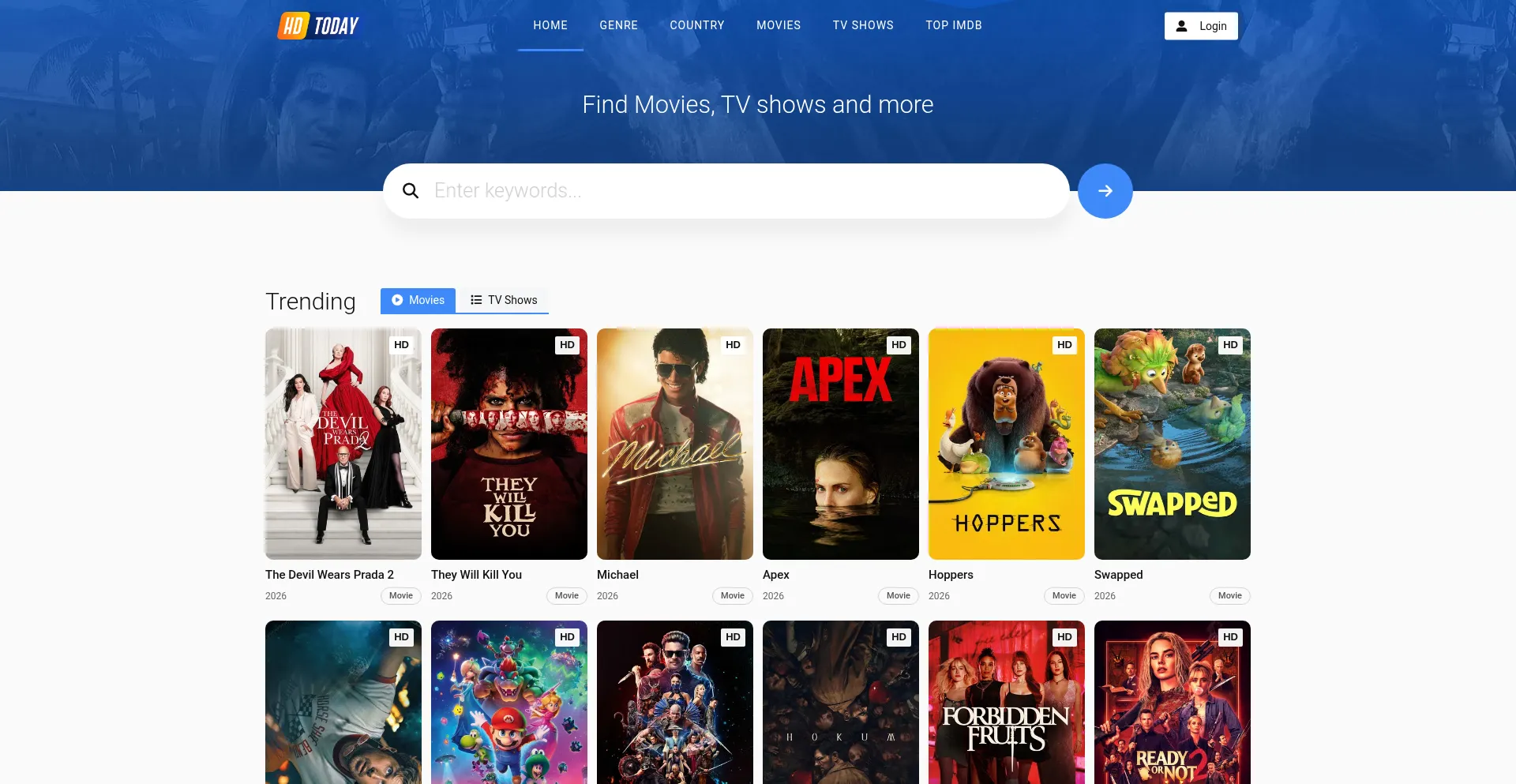Click the HD badge on Apex poster

coord(899,345)
